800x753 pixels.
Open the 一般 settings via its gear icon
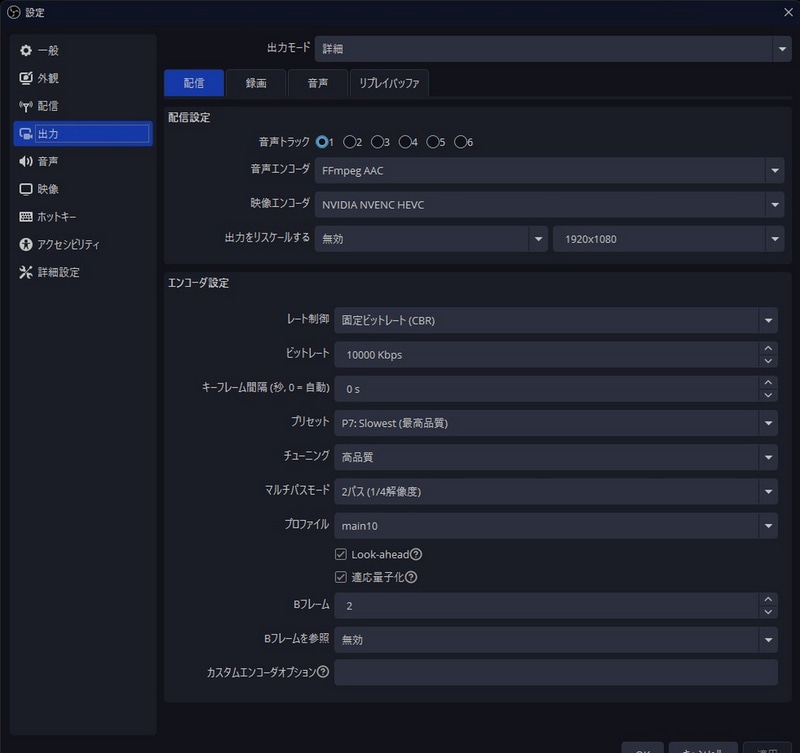tap(26, 50)
